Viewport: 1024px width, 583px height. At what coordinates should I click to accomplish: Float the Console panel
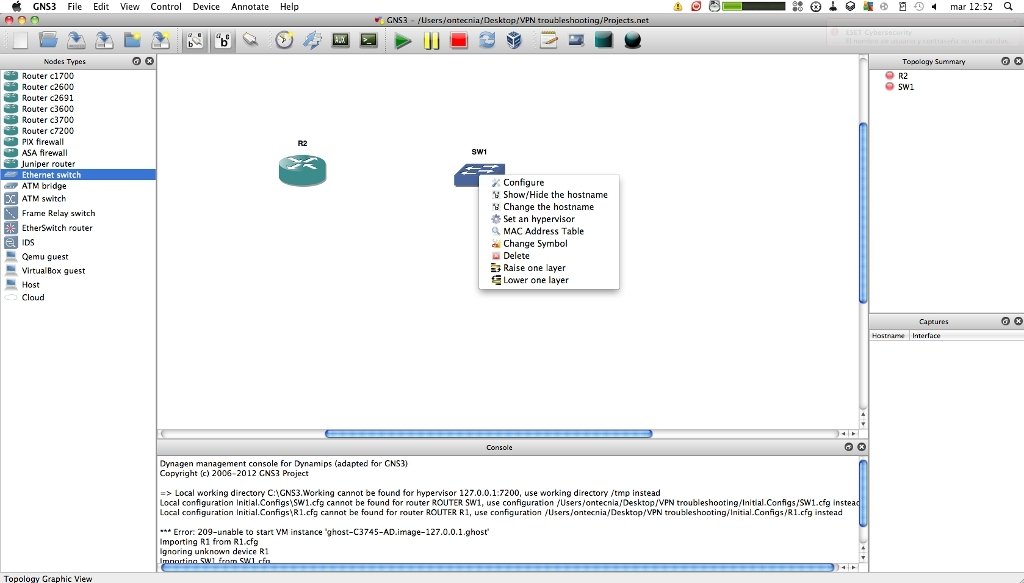pos(848,447)
